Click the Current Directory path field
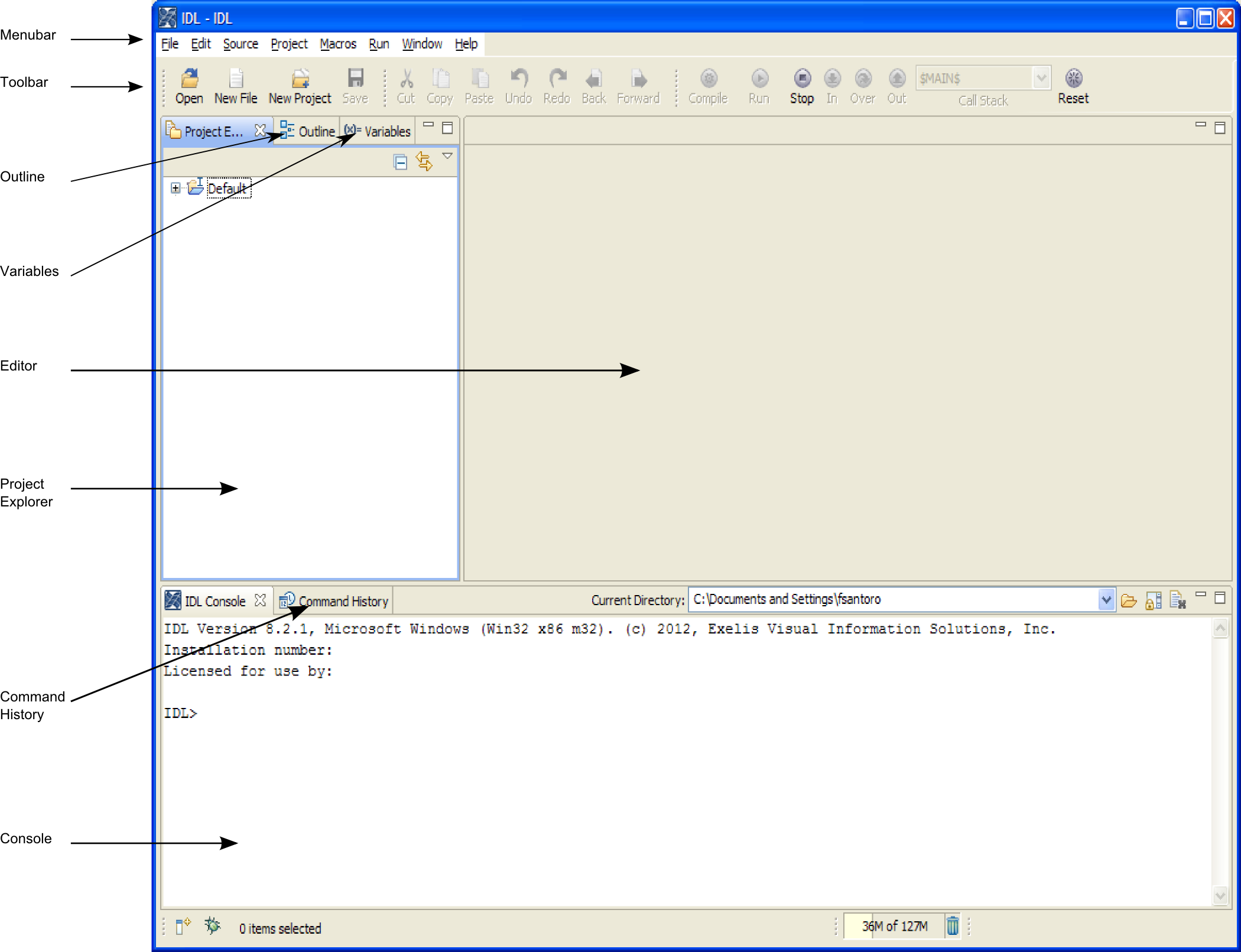This screenshot has height=952, width=1241. click(x=893, y=600)
